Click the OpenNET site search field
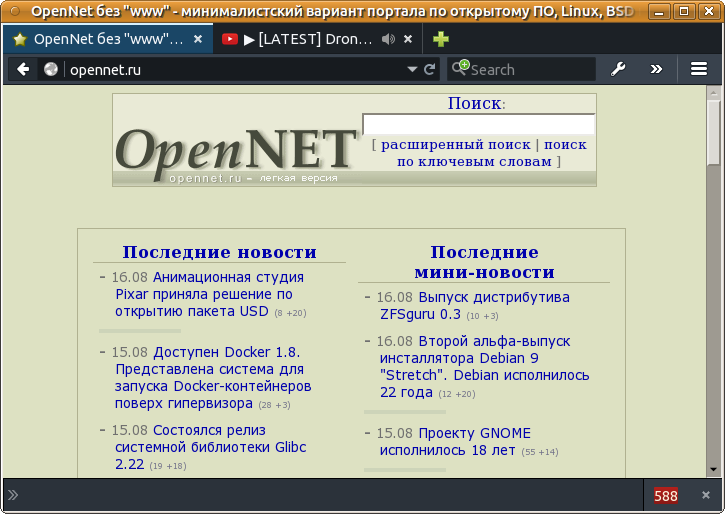 click(x=479, y=124)
